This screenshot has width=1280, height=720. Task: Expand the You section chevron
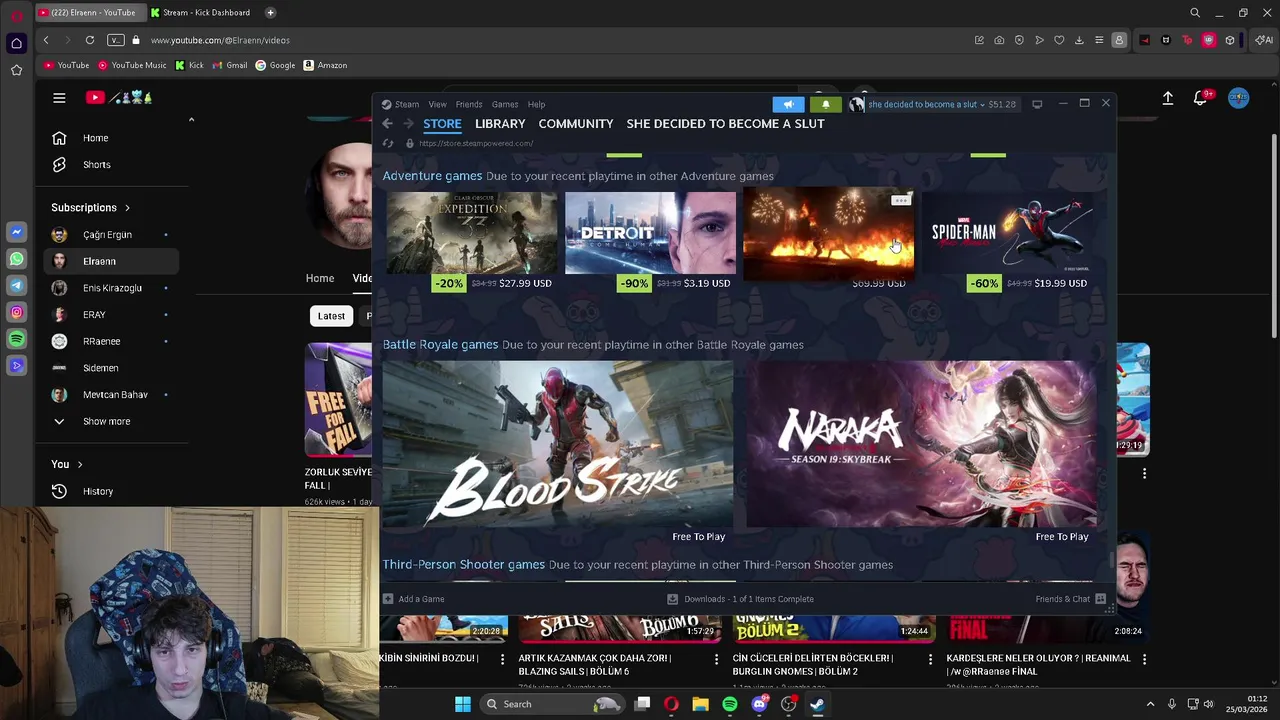point(80,464)
